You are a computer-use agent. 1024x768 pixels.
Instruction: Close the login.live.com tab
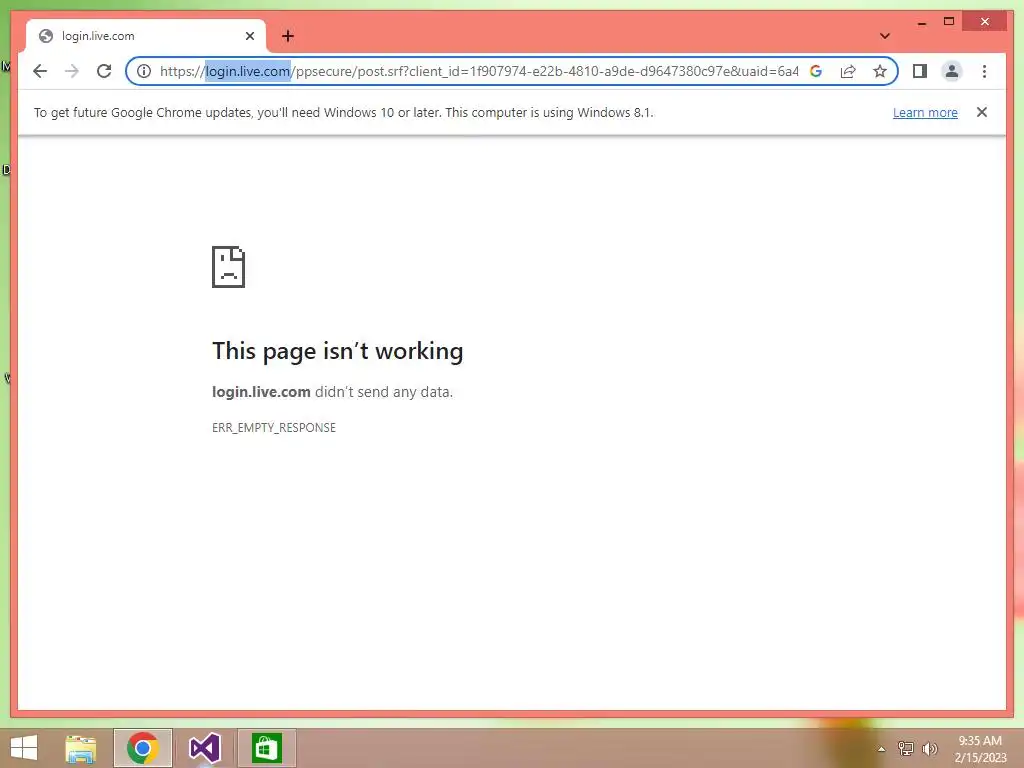coord(249,36)
